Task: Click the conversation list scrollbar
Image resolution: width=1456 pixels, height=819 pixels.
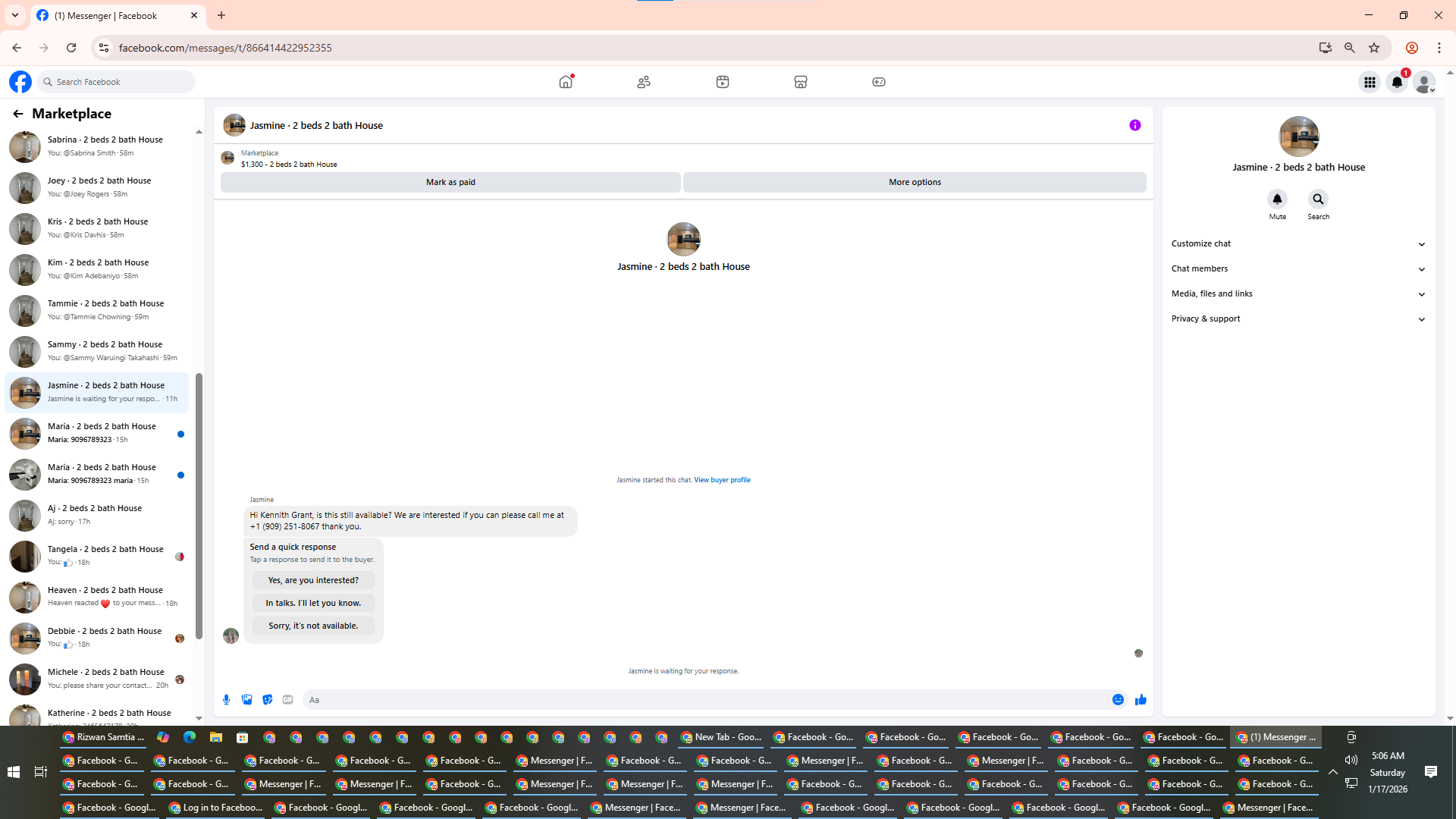Action: 199,505
